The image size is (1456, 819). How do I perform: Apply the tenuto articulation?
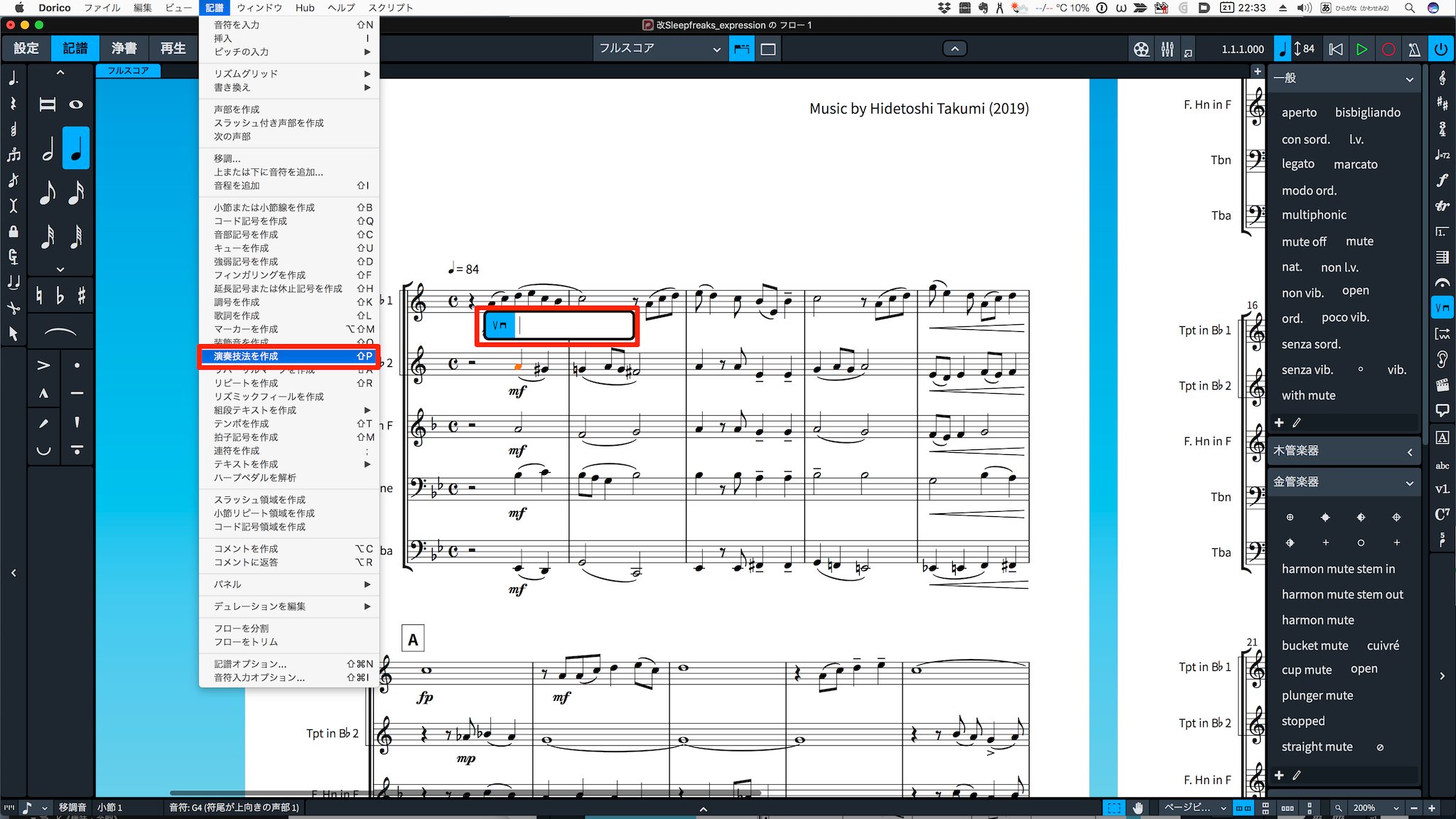(x=77, y=393)
